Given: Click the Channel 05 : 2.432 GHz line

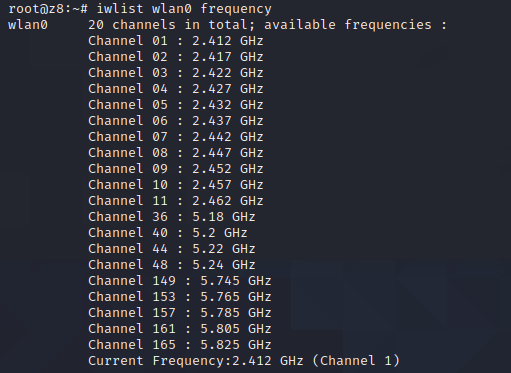Looking at the screenshot, I should click(176, 105).
